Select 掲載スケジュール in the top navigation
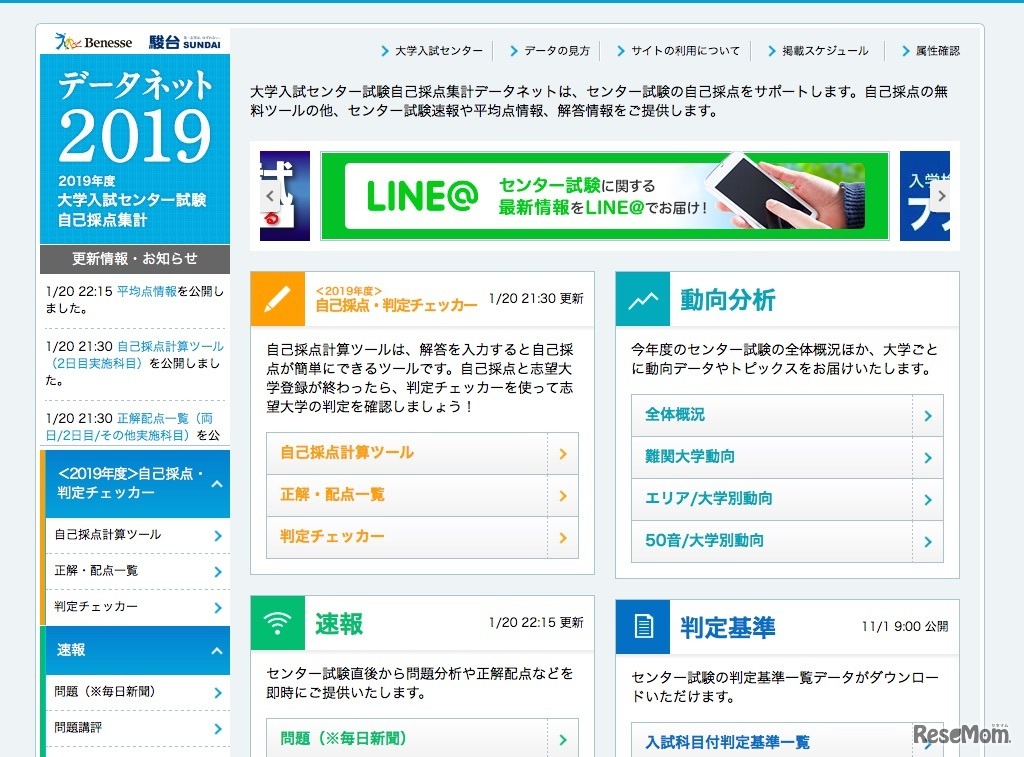1024x757 pixels. (x=828, y=50)
